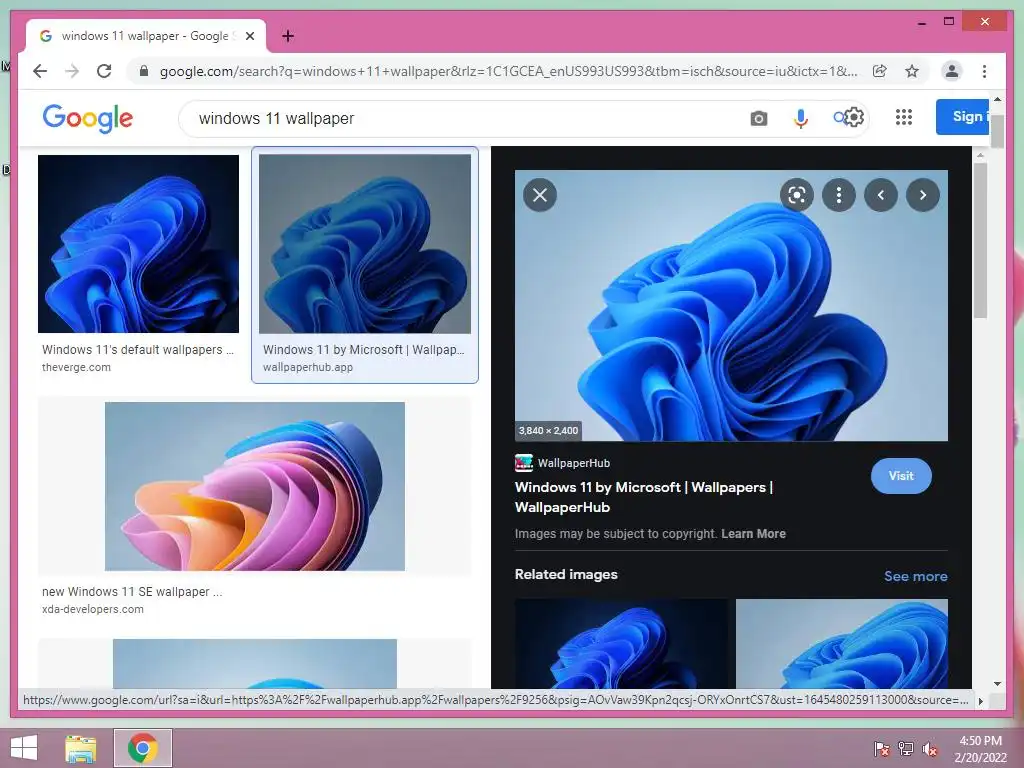
Task: Close the image preview panel with X
Action: pyautogui.click(x=540, y=195)
